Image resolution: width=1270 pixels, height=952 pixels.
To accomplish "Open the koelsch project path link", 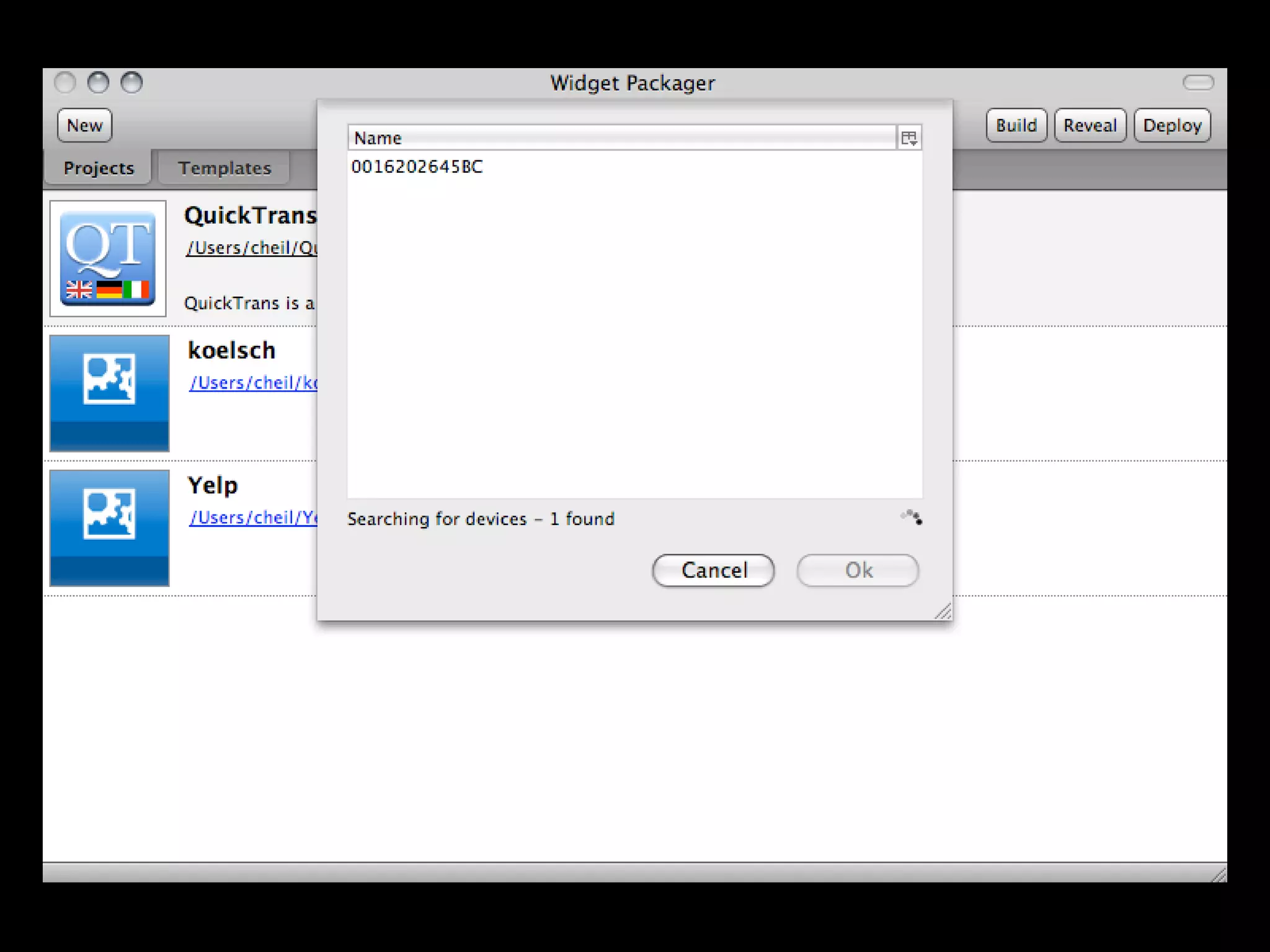I will click(253, 383).
